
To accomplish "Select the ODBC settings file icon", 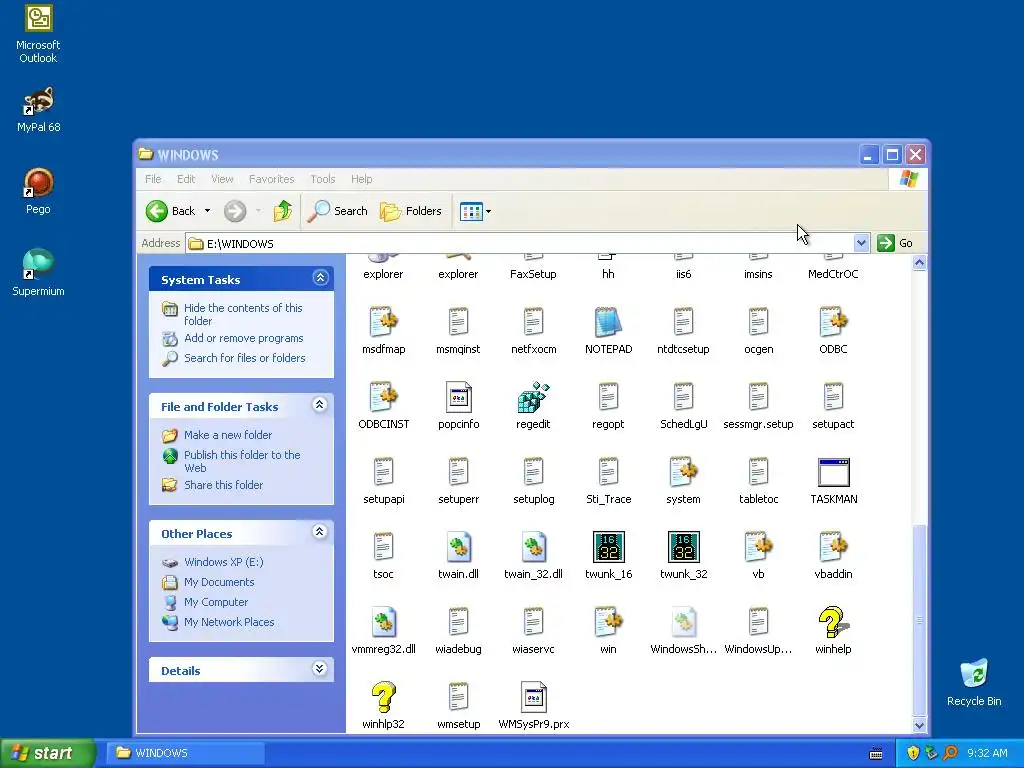I will tap(833, 323).
